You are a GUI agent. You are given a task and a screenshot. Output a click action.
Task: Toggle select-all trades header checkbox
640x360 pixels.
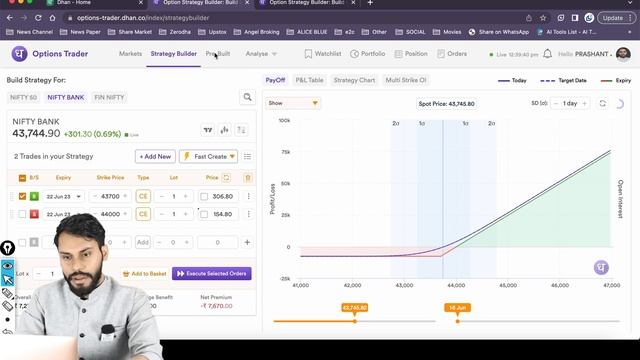(x=22, y=178)
